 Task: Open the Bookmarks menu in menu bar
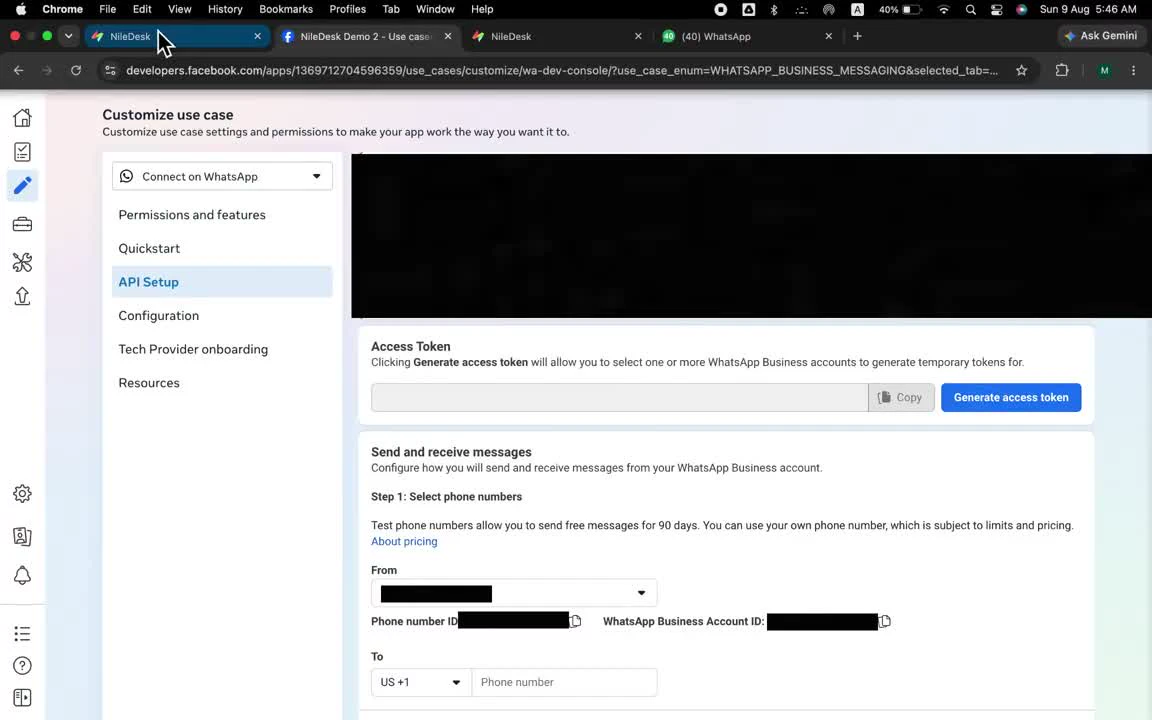point(286,10)
